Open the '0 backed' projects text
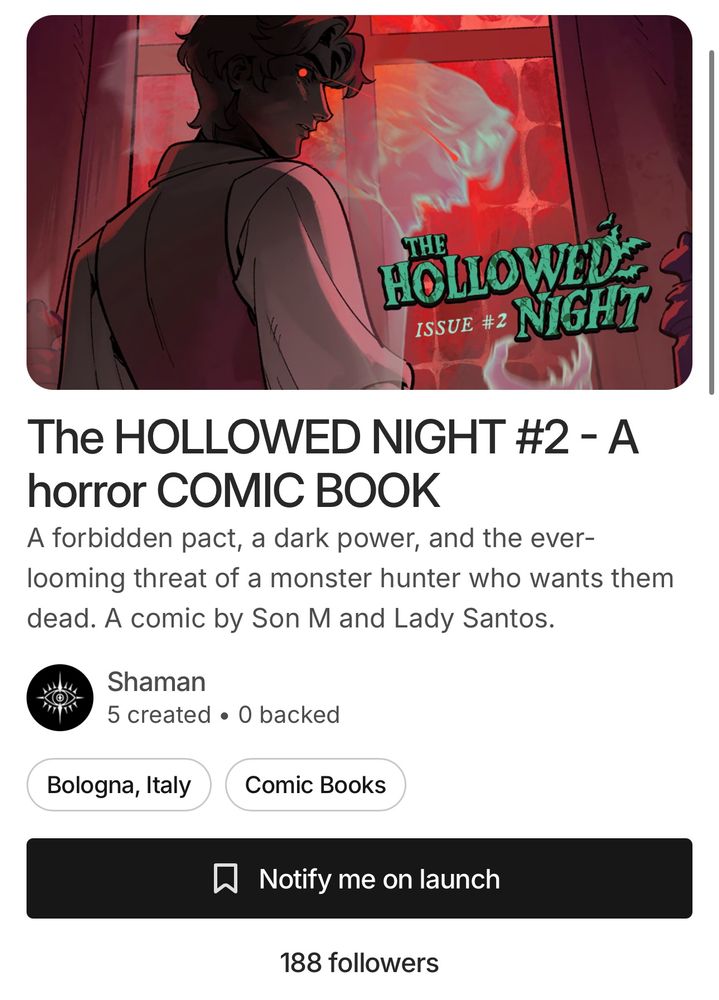The height and width of the screenshot is (1000, 719). pos(289,715)
